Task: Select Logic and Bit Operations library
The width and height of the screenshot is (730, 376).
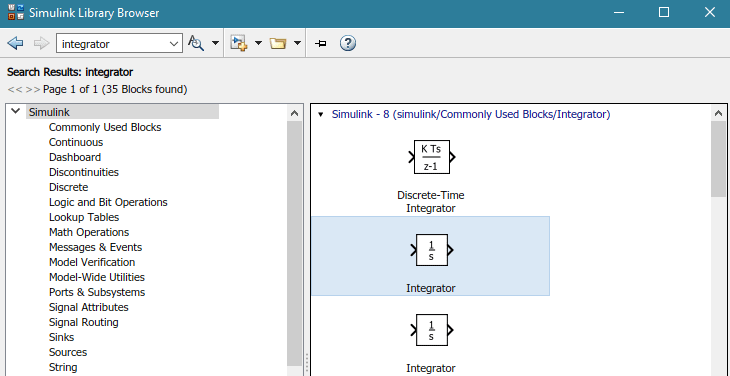Action: [x=108, y=202]
